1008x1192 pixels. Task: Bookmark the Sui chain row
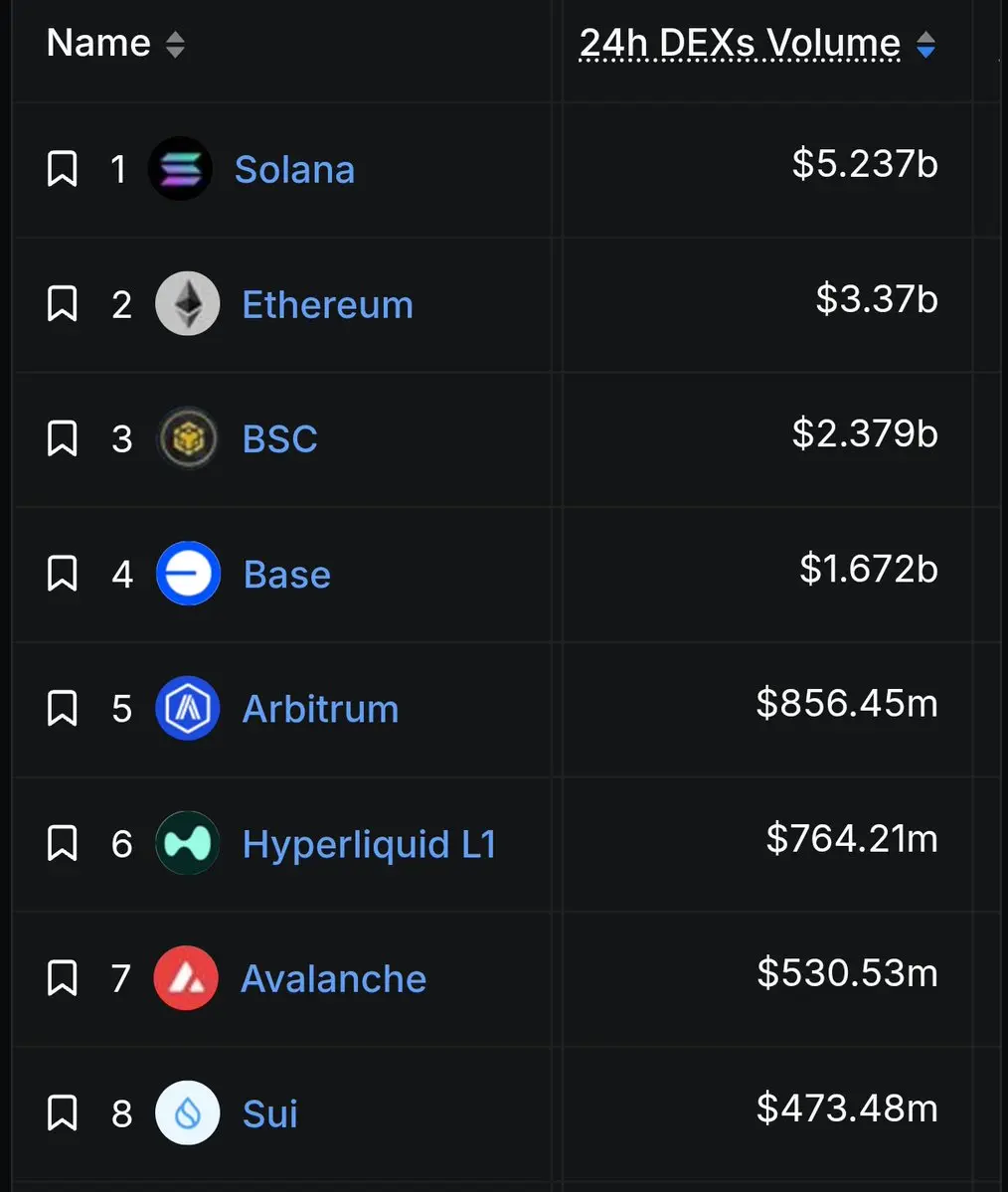pyautogui.click(x=63, y=1112)
